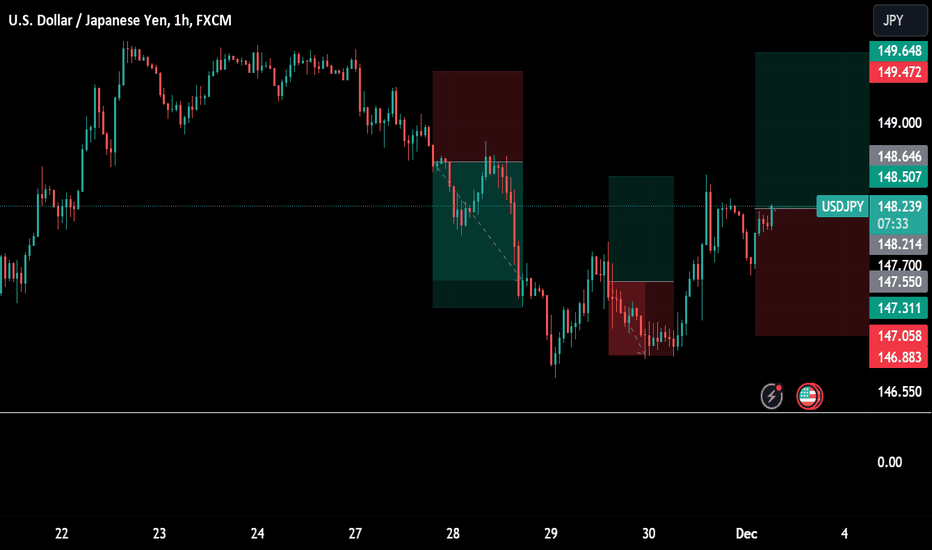Viewport: 932px width, 550px height.
Task: Click date label 4 on time axis
Action: [845, 533]
